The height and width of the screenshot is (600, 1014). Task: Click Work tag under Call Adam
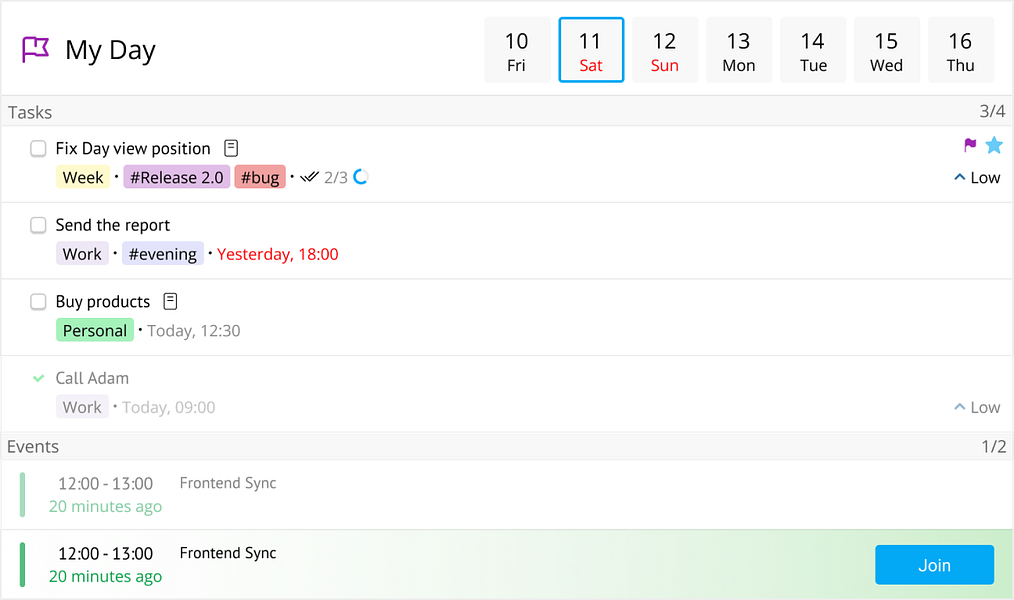click(x=82, y=407)
